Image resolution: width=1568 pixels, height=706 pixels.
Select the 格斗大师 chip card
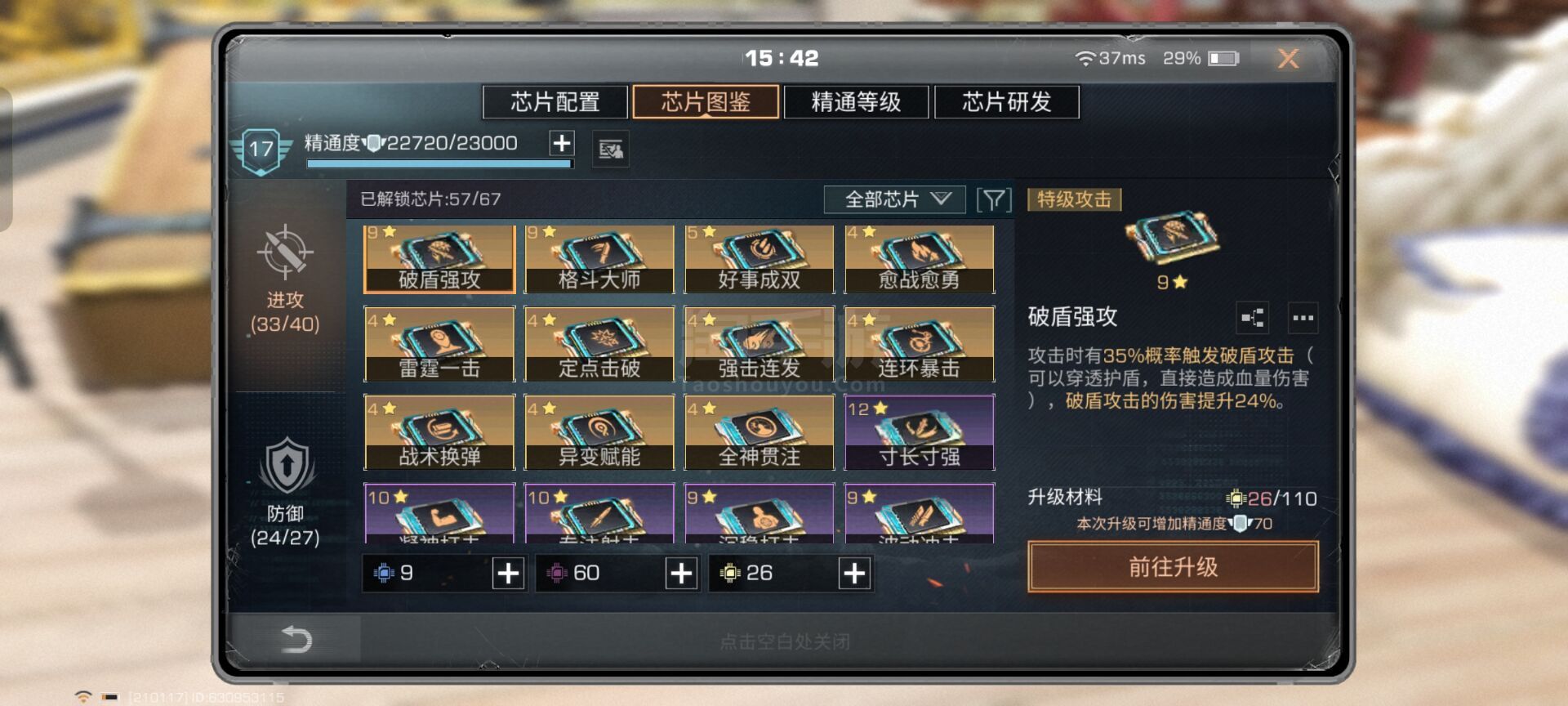click(x=599, y=259)
